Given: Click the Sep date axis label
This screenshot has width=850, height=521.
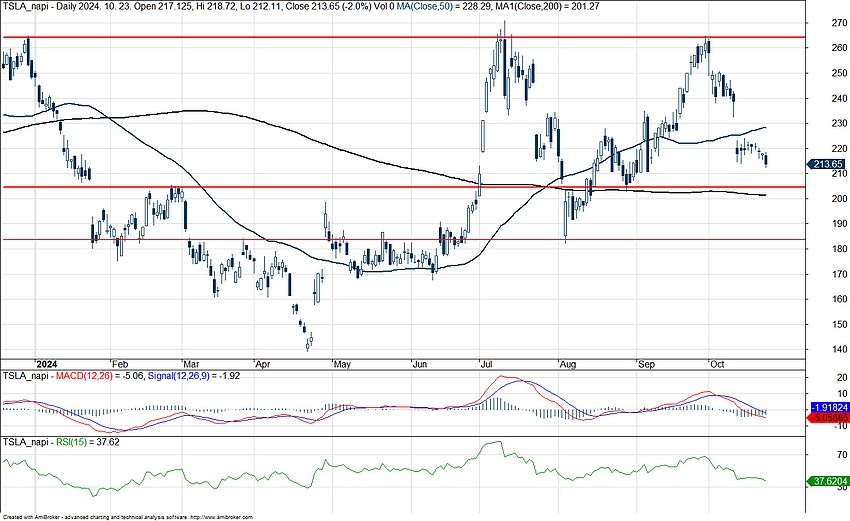Looking at the screenshot, I should click(646, 364).
